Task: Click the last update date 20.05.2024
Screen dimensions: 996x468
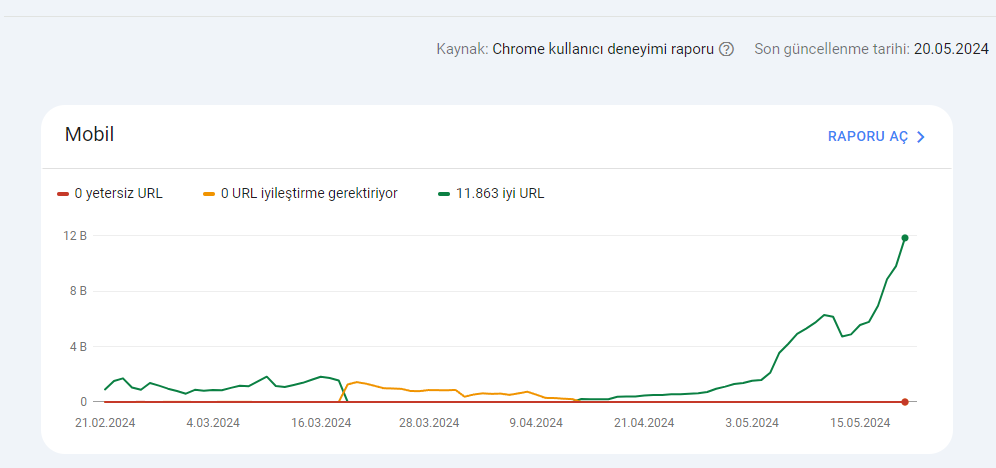Action: click(x=952, y=50)
